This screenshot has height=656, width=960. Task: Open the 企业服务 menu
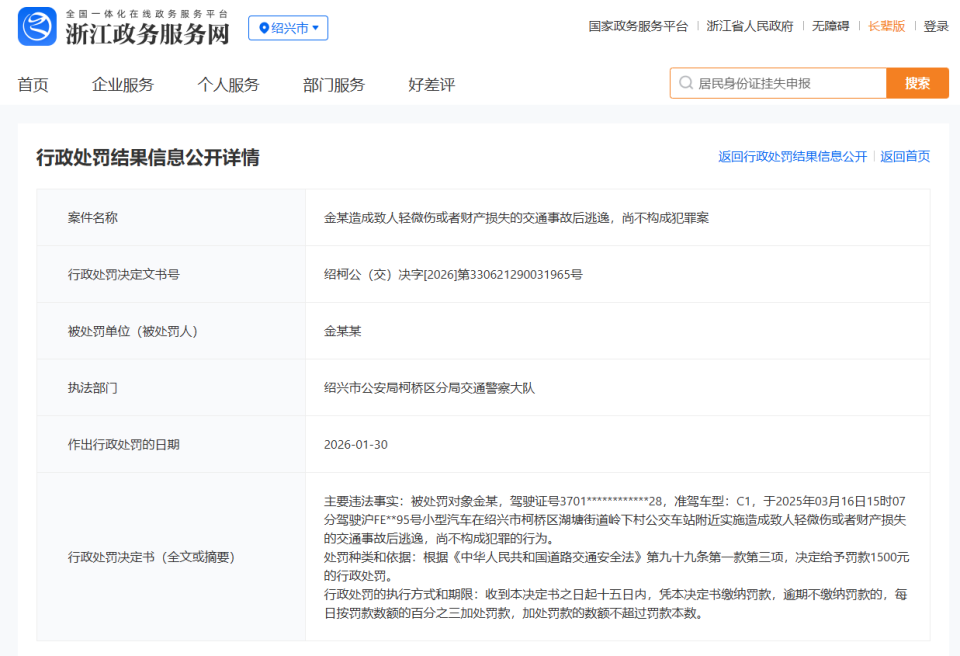click(122, 84)
